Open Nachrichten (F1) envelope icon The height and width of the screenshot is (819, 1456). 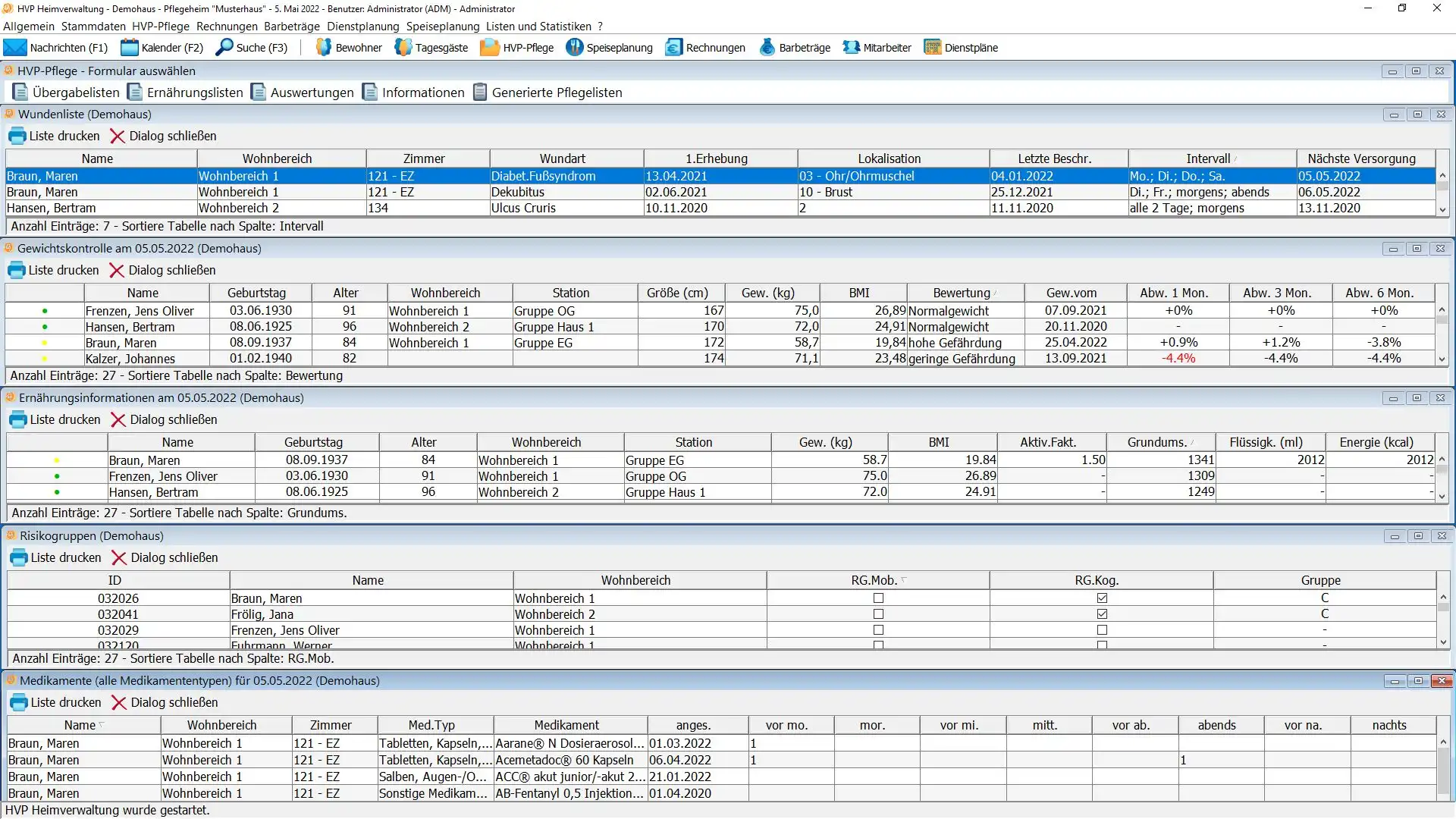coord(15,48)
